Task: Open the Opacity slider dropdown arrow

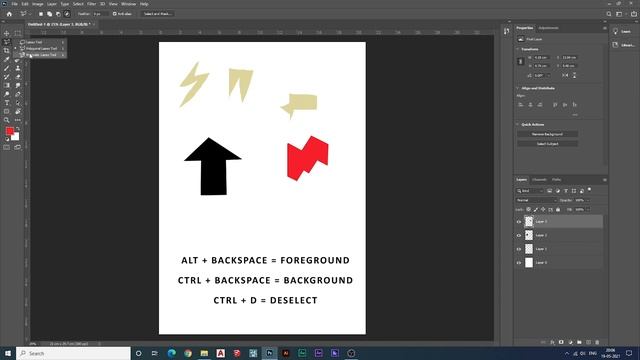Action: pos(588,200)
